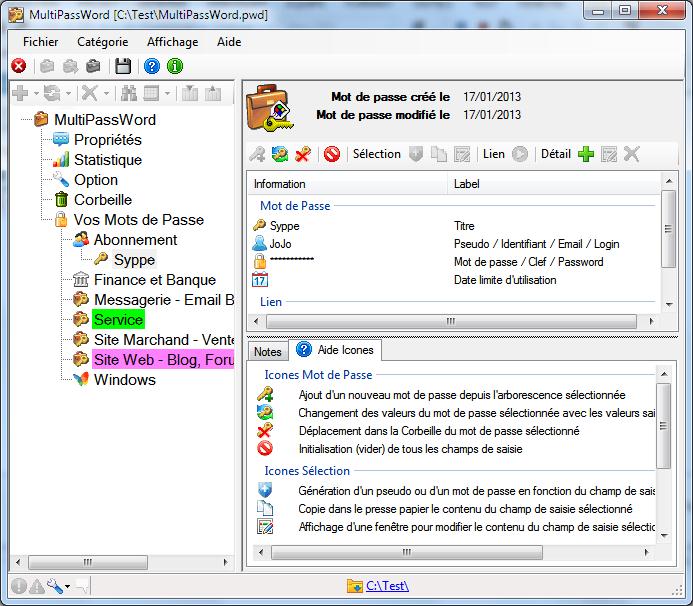Select the Abonnement category
Viewport: 693px width, 606px height.
coord(135,240)
